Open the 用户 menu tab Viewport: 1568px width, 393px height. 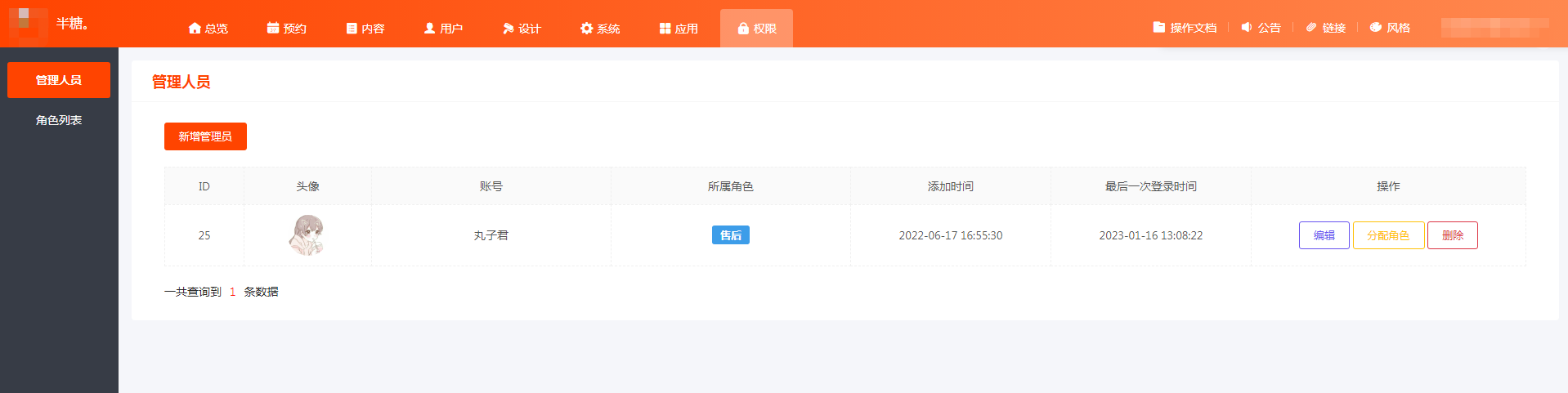443,28
